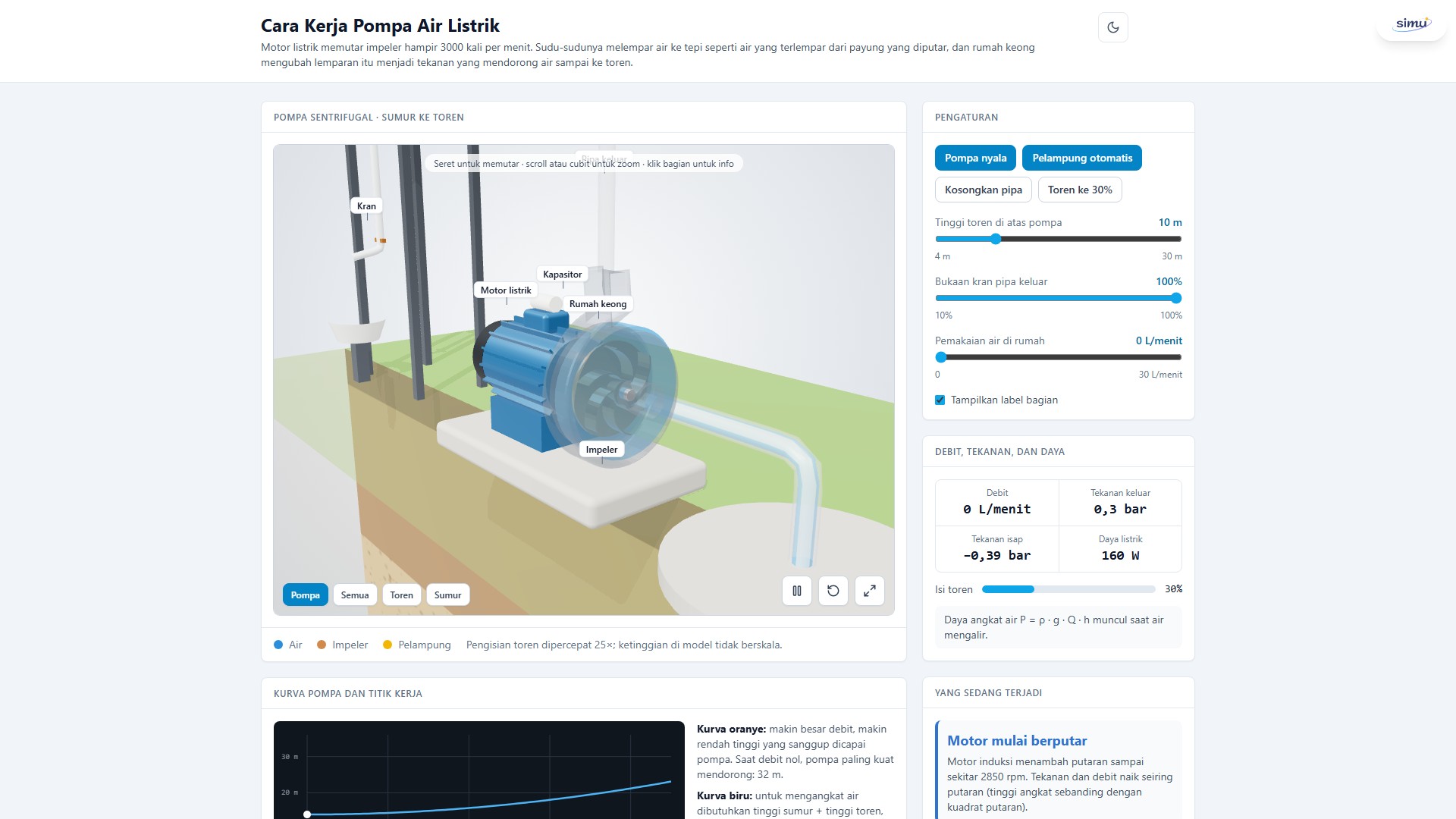Screen dimensions: 1456x819
Task: Select the Rumah keong part label
Action: (x=598, y=304)
